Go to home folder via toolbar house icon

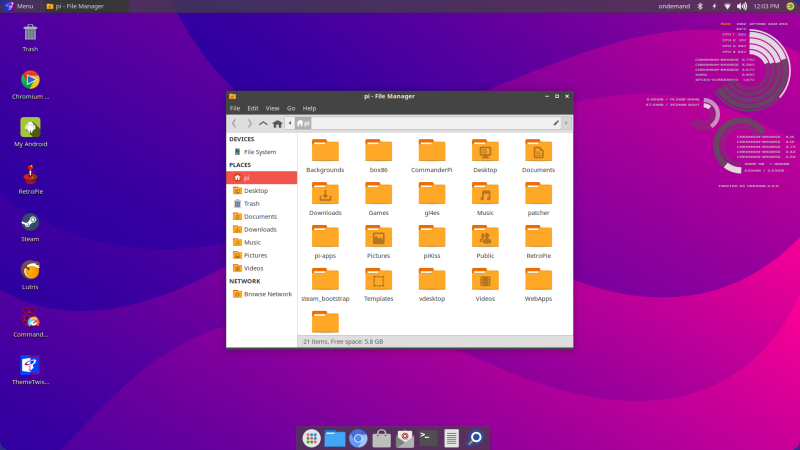point(277,123)
